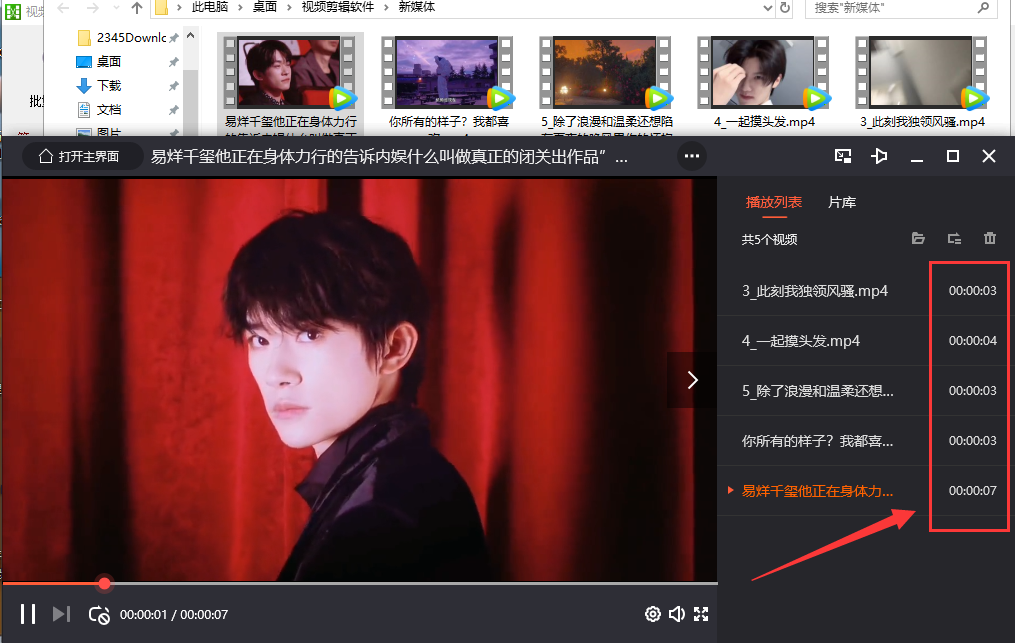Clear playlist with the trash icon
This screenshot has width=1015, height=643.
pyautogui.click(x=990, y=238)
